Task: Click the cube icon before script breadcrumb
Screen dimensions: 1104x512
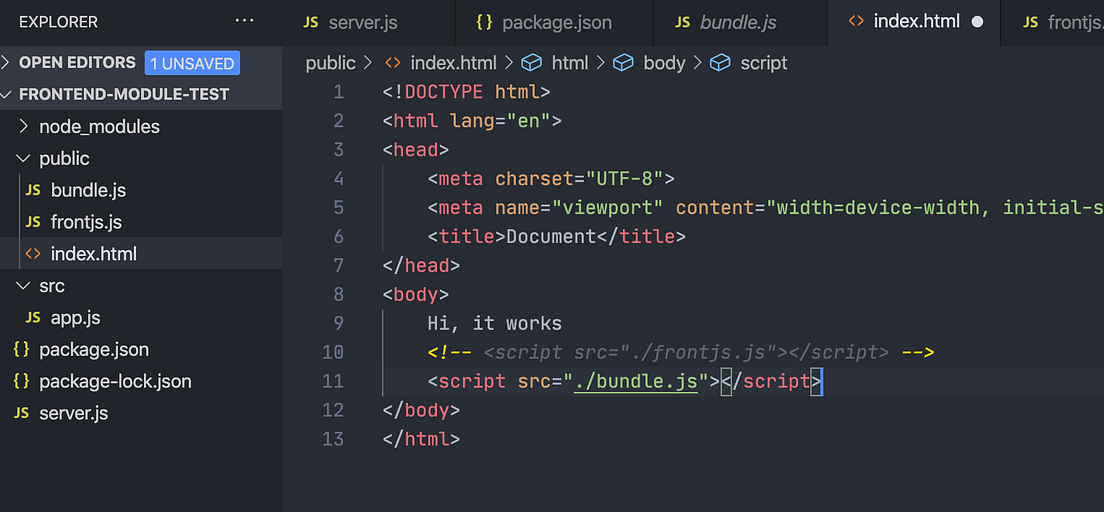Action: [x=720, y=63]
